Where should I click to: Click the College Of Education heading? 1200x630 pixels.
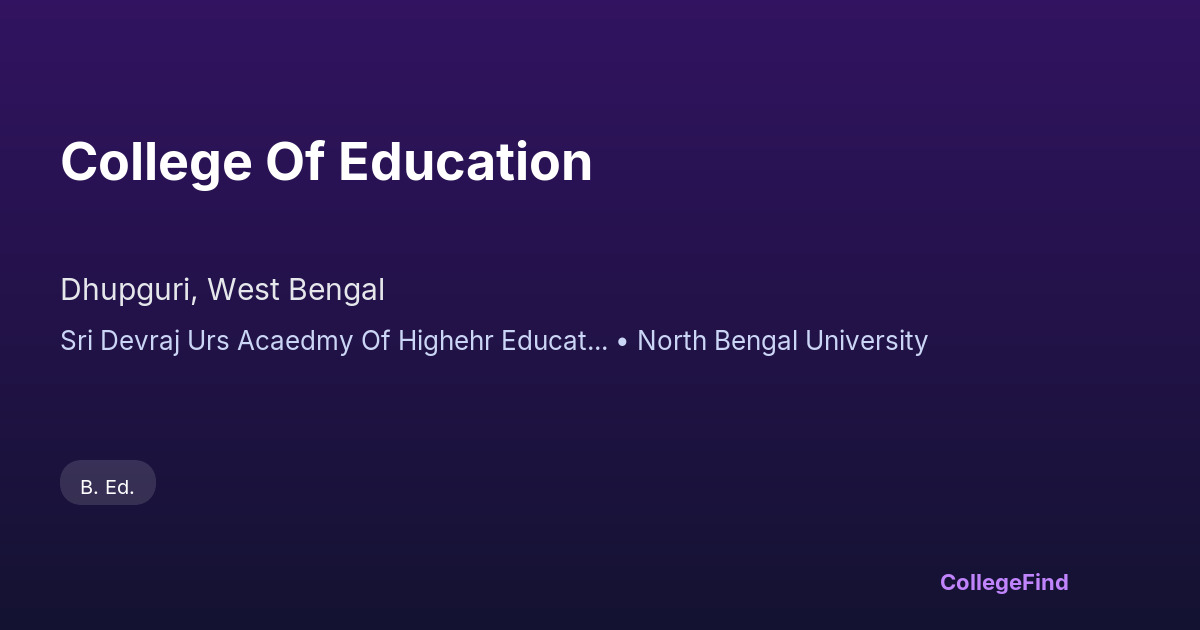click(x=326, y=162)
